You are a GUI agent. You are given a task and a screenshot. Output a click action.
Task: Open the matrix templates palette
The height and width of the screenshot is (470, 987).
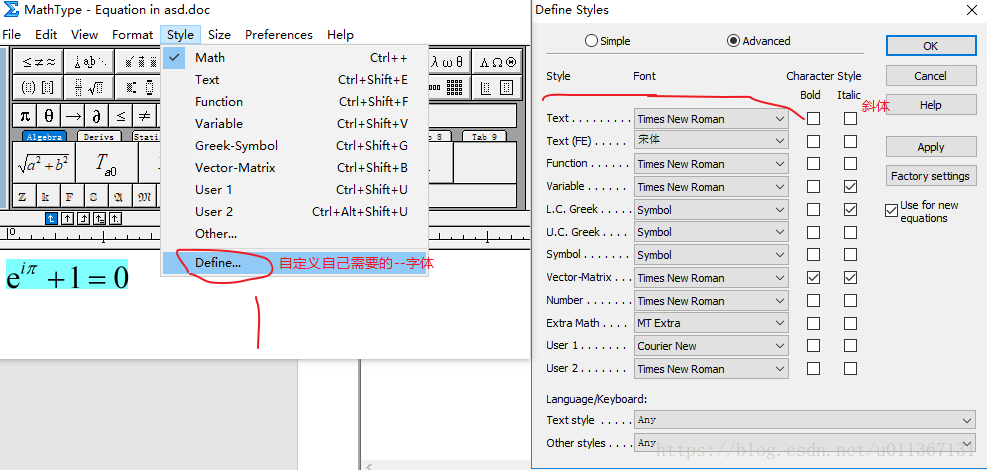448,87
